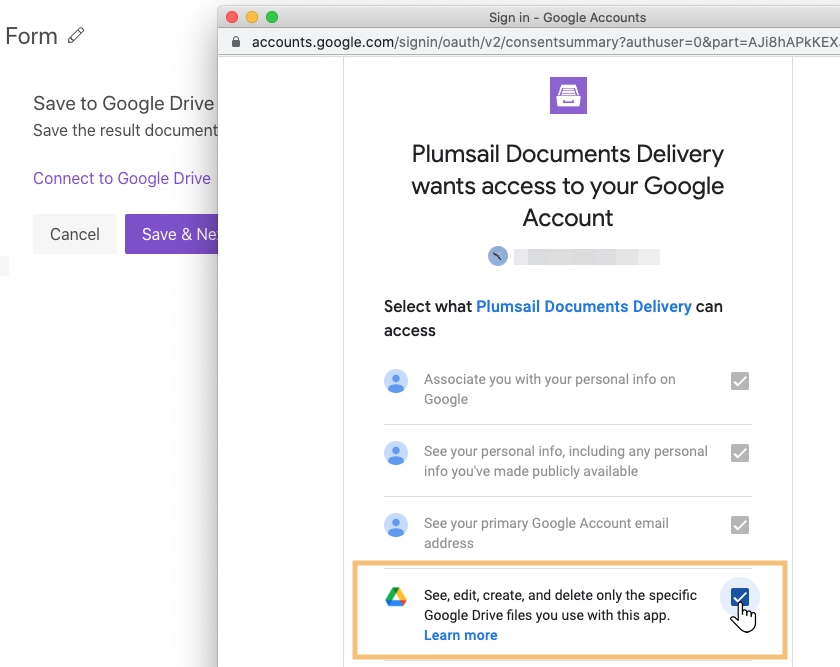
Task: Click the purple Save & Next button
Action: (171, 234)
